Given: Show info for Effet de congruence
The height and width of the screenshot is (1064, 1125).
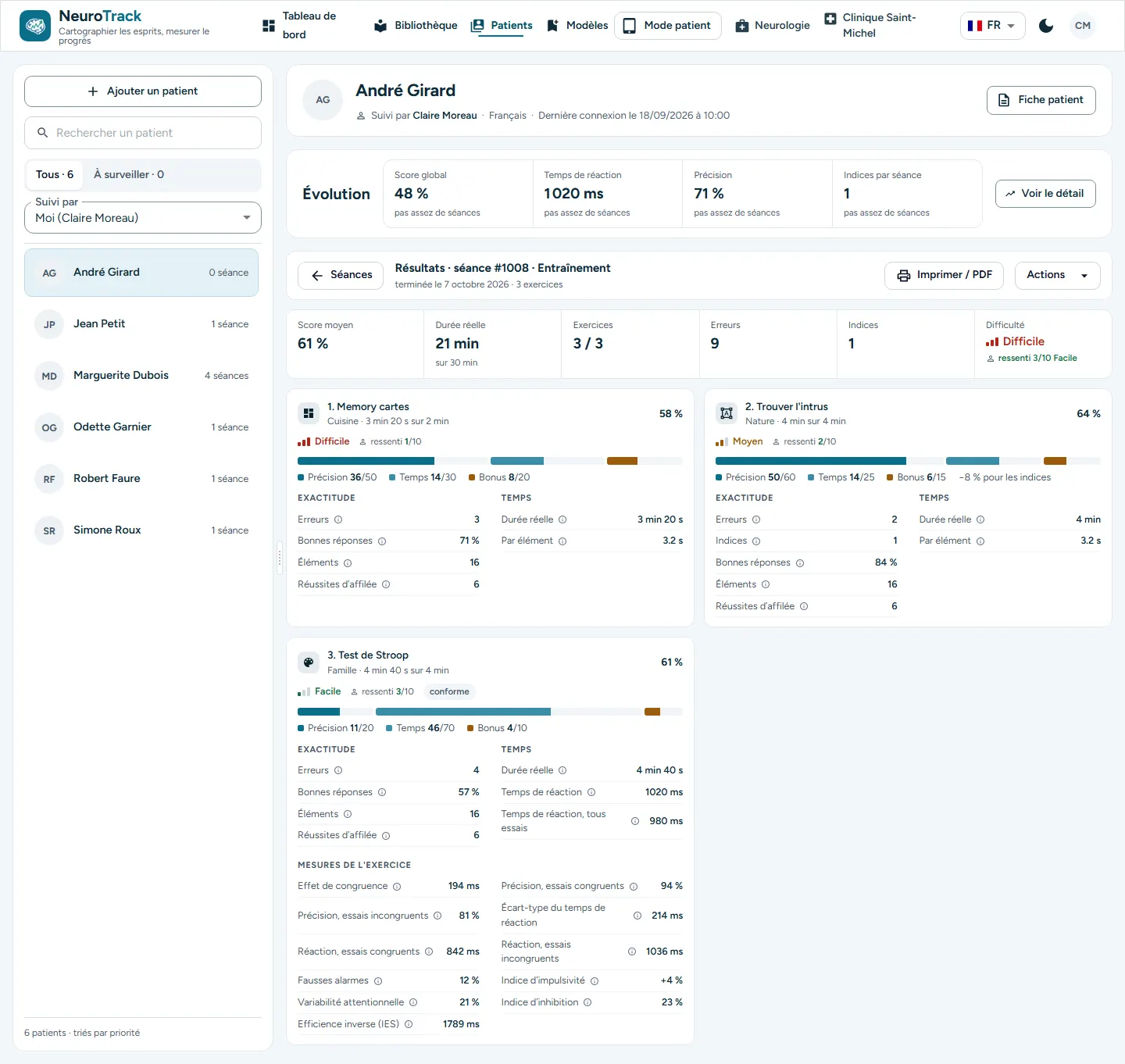Looking at the screenshot, I should [397, 887].
